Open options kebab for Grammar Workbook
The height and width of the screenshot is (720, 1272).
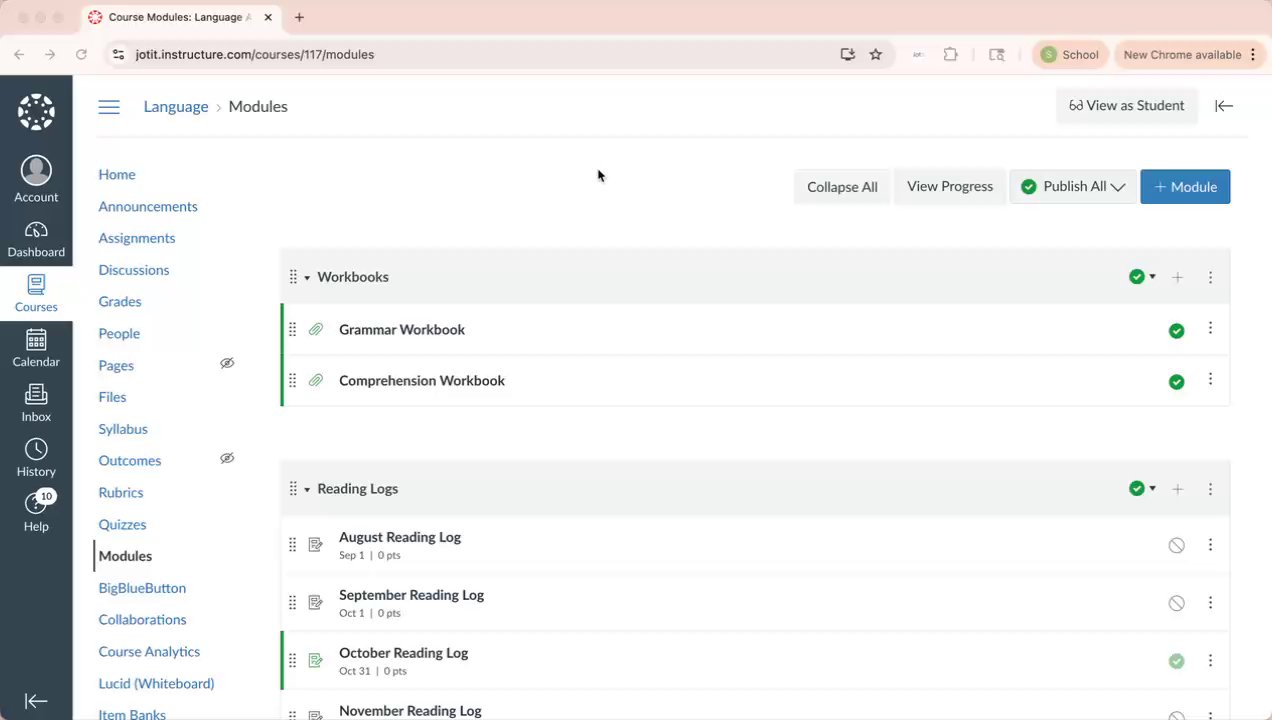tap(1210, 329)
